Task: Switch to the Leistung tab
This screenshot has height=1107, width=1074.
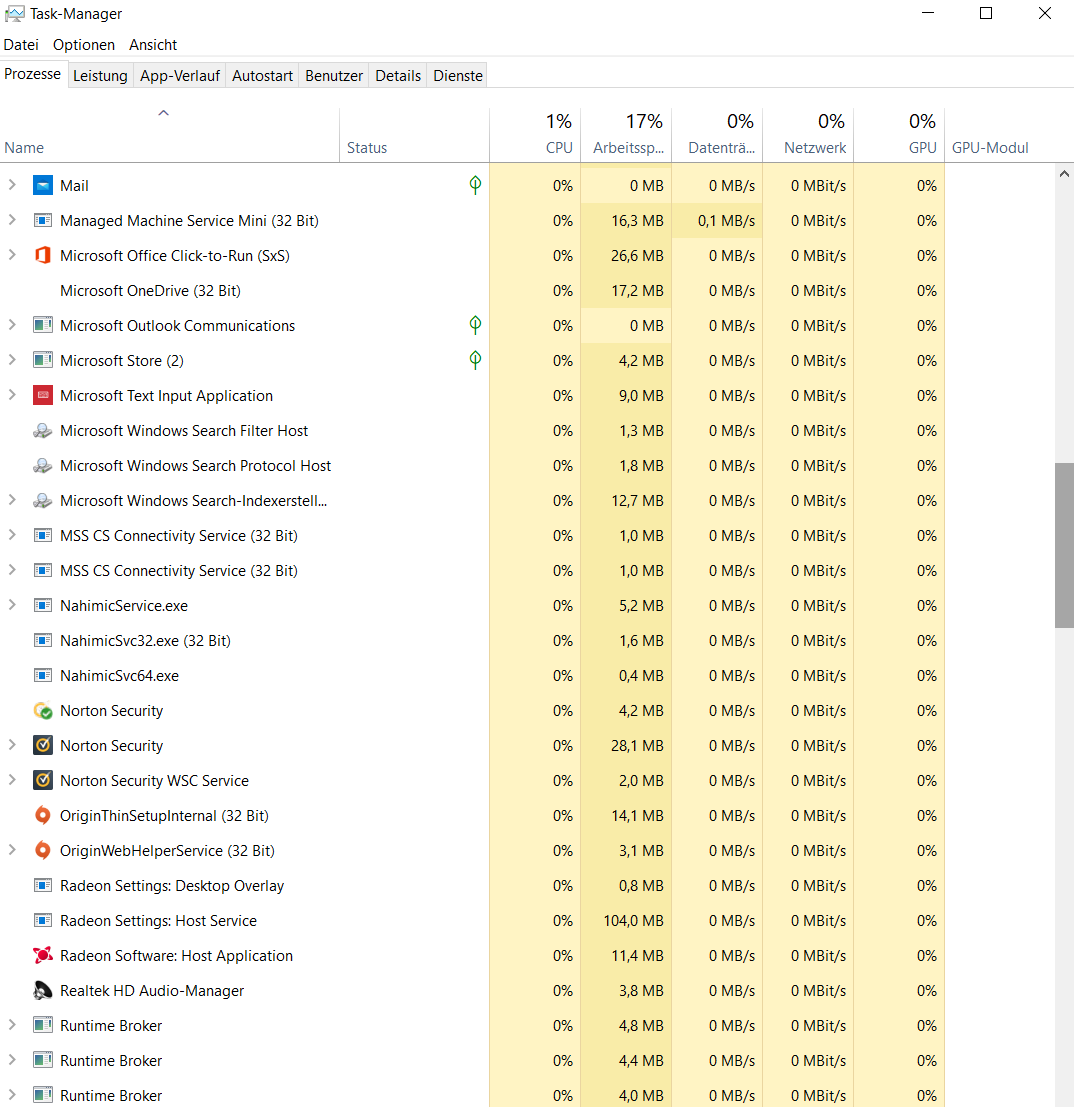Action: point(100,76)
